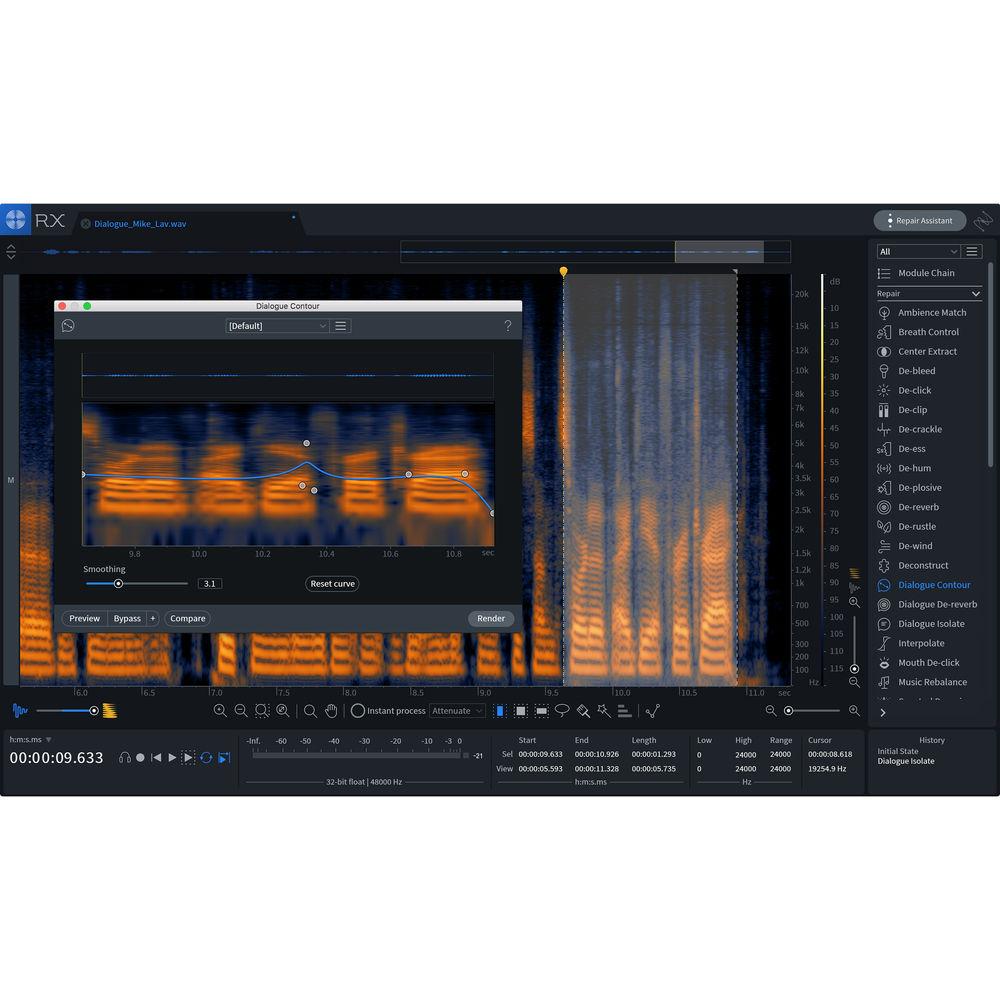Switch to the Dialogue_Mike_Lav.wav tab
This screenshot has height=1000, width=1000.
140,225
